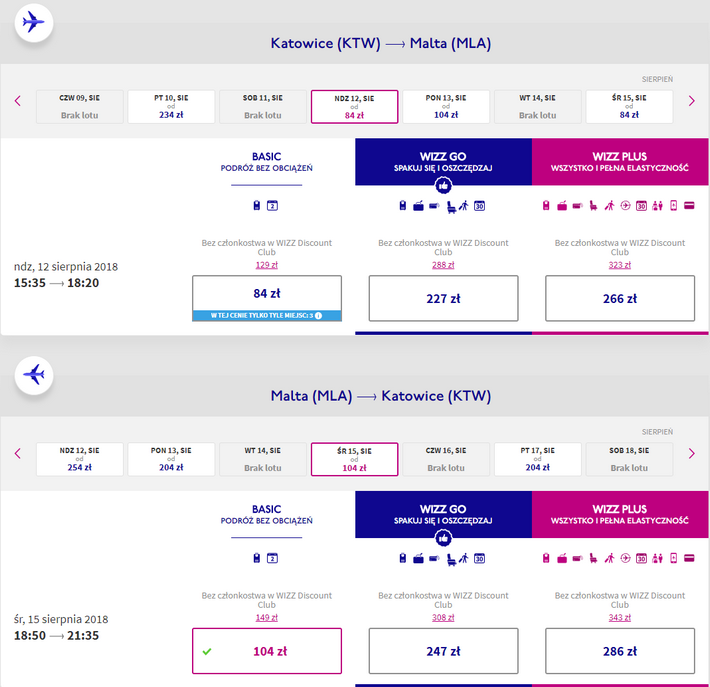
Task: Click credit card icon in outbound WIZZ PLUS
Action: 689,206
